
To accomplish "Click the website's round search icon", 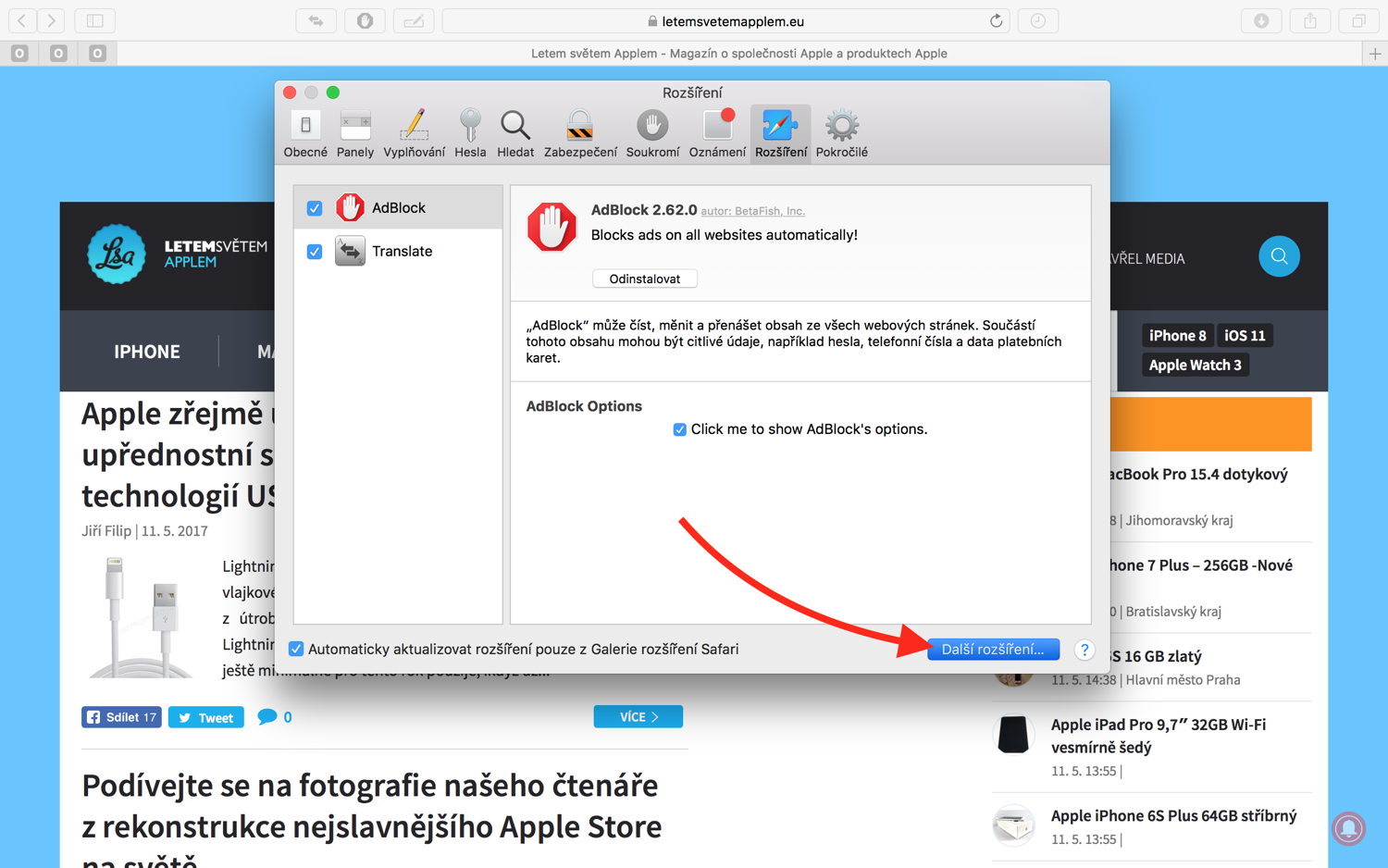I will [x=1279, y=256].
